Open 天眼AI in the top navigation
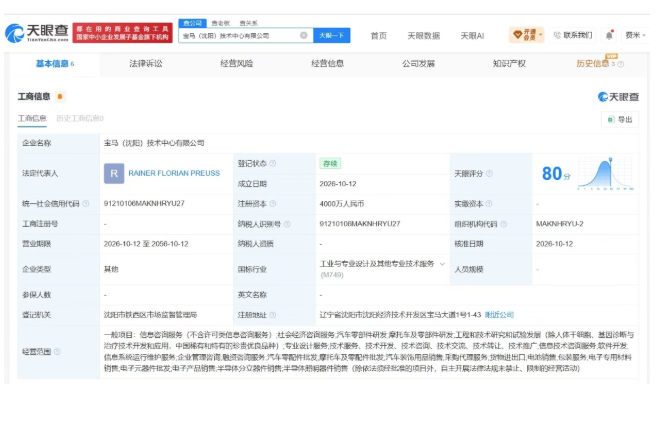The height and width of the screenshot is (424, 658). (x=472, y=36)
